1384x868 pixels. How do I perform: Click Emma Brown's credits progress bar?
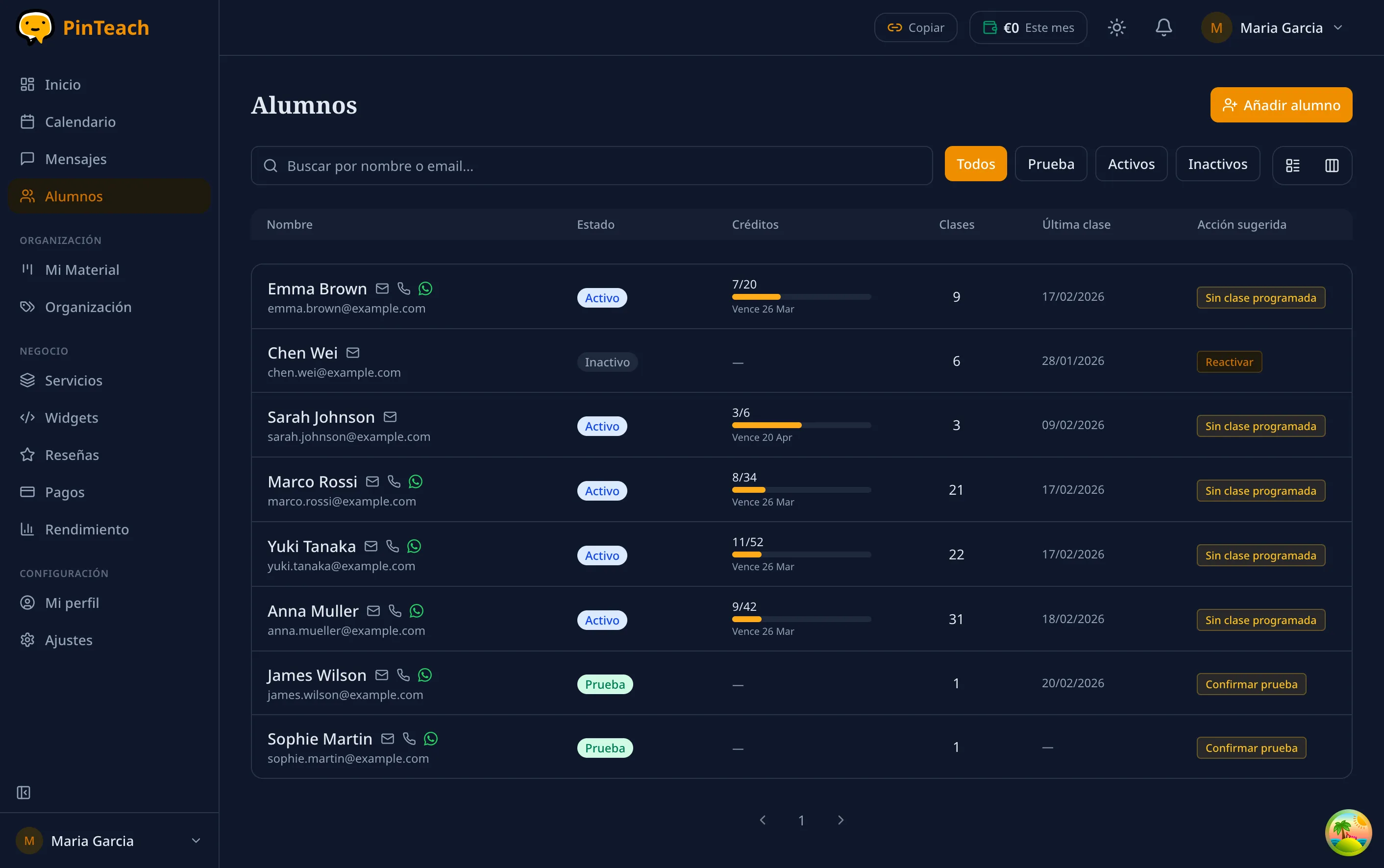click(x=801, y=297)
